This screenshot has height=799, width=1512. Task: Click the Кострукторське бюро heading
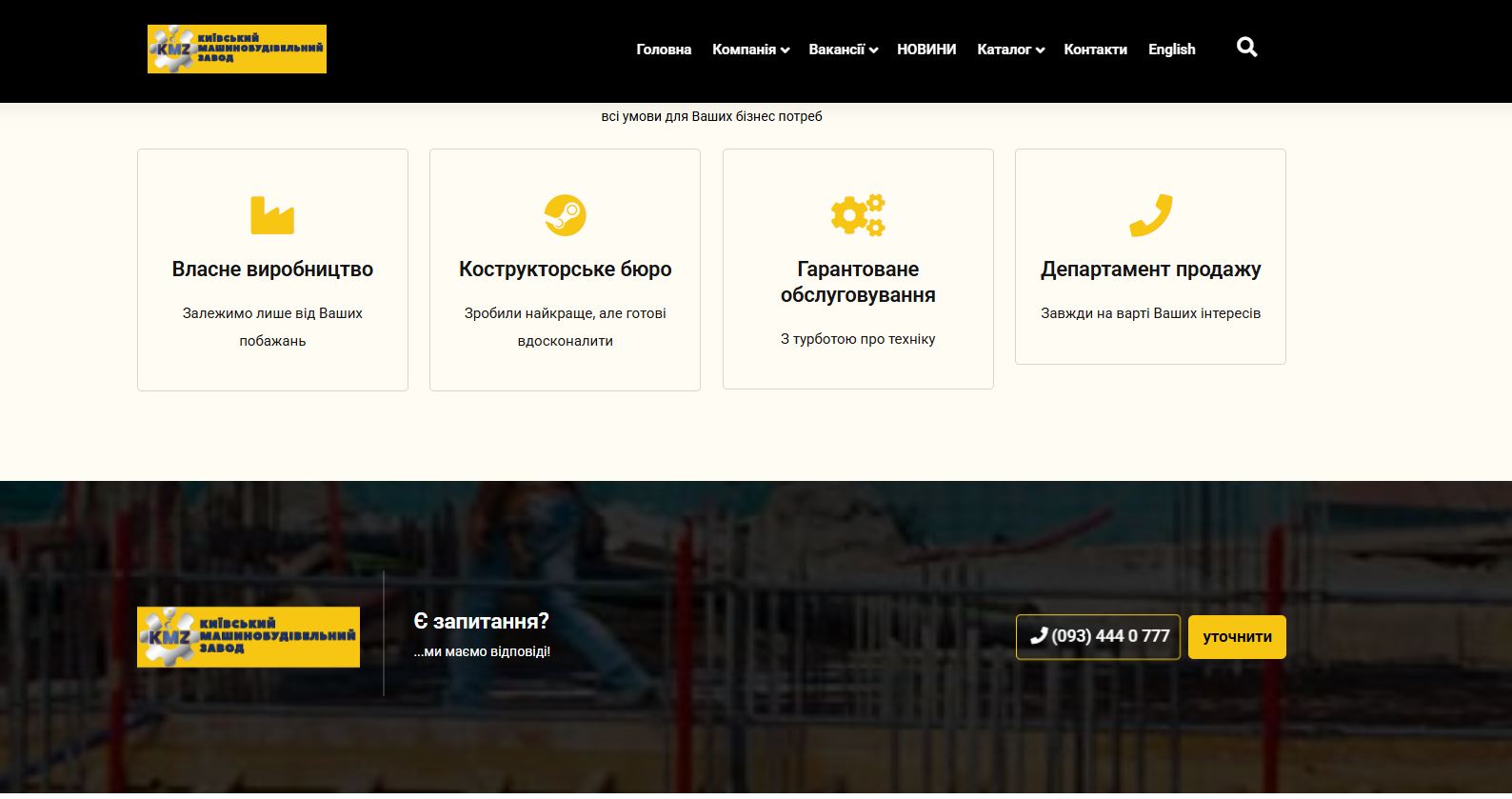565,270
